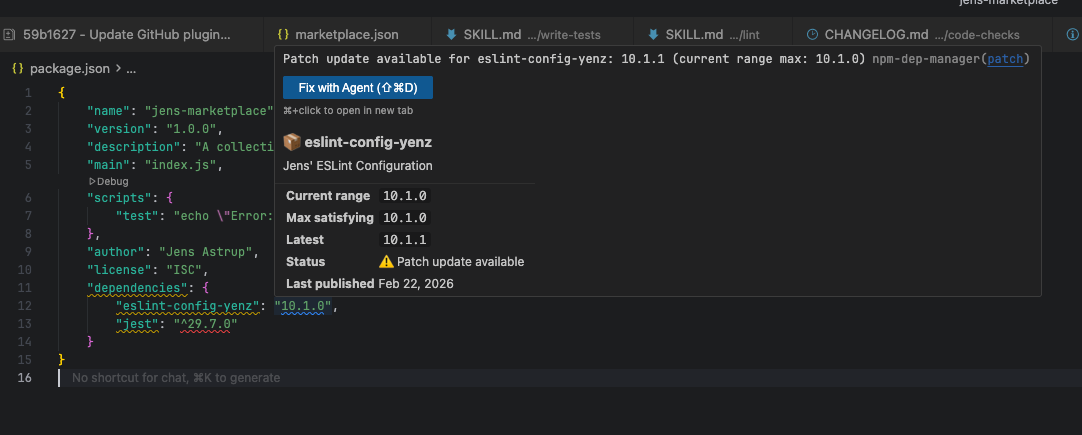The width and height of the screenshot is (1082, 435).
Task: Expand the breadcrumb ellipsis after package.json
Action: tap(131, 69)
